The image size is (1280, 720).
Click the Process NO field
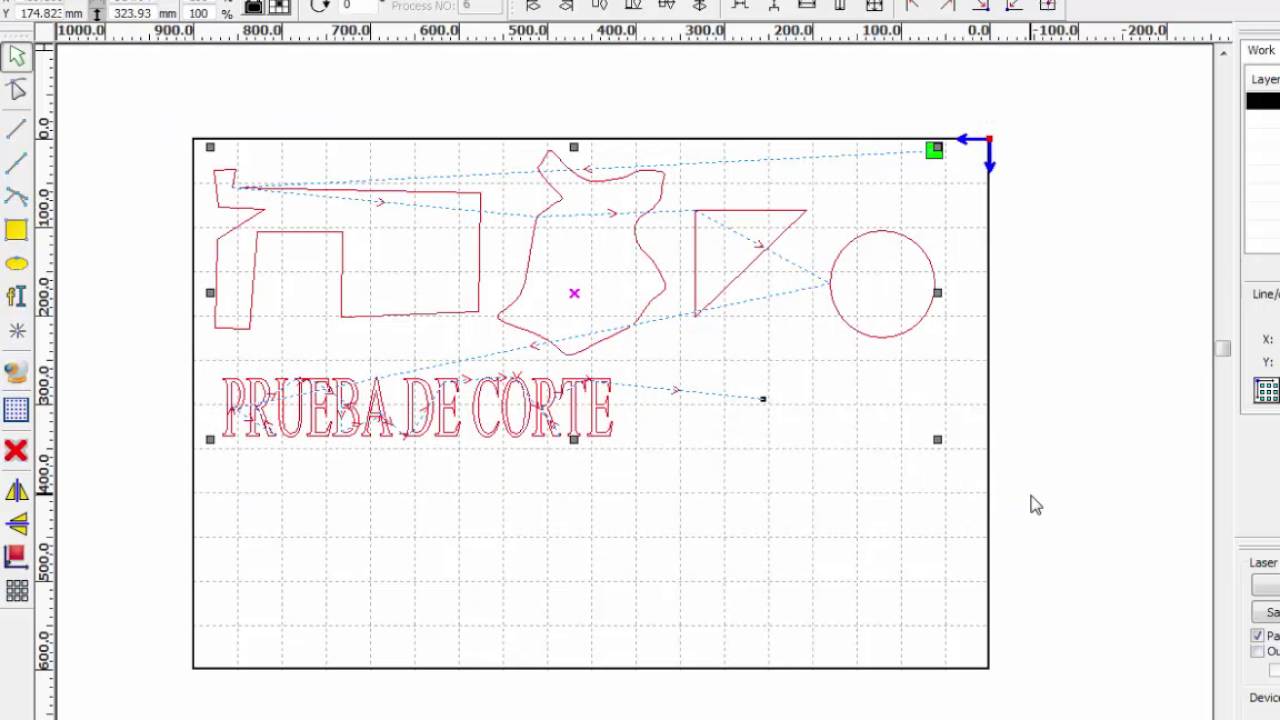pyautogui.click(x=479, y=6)
